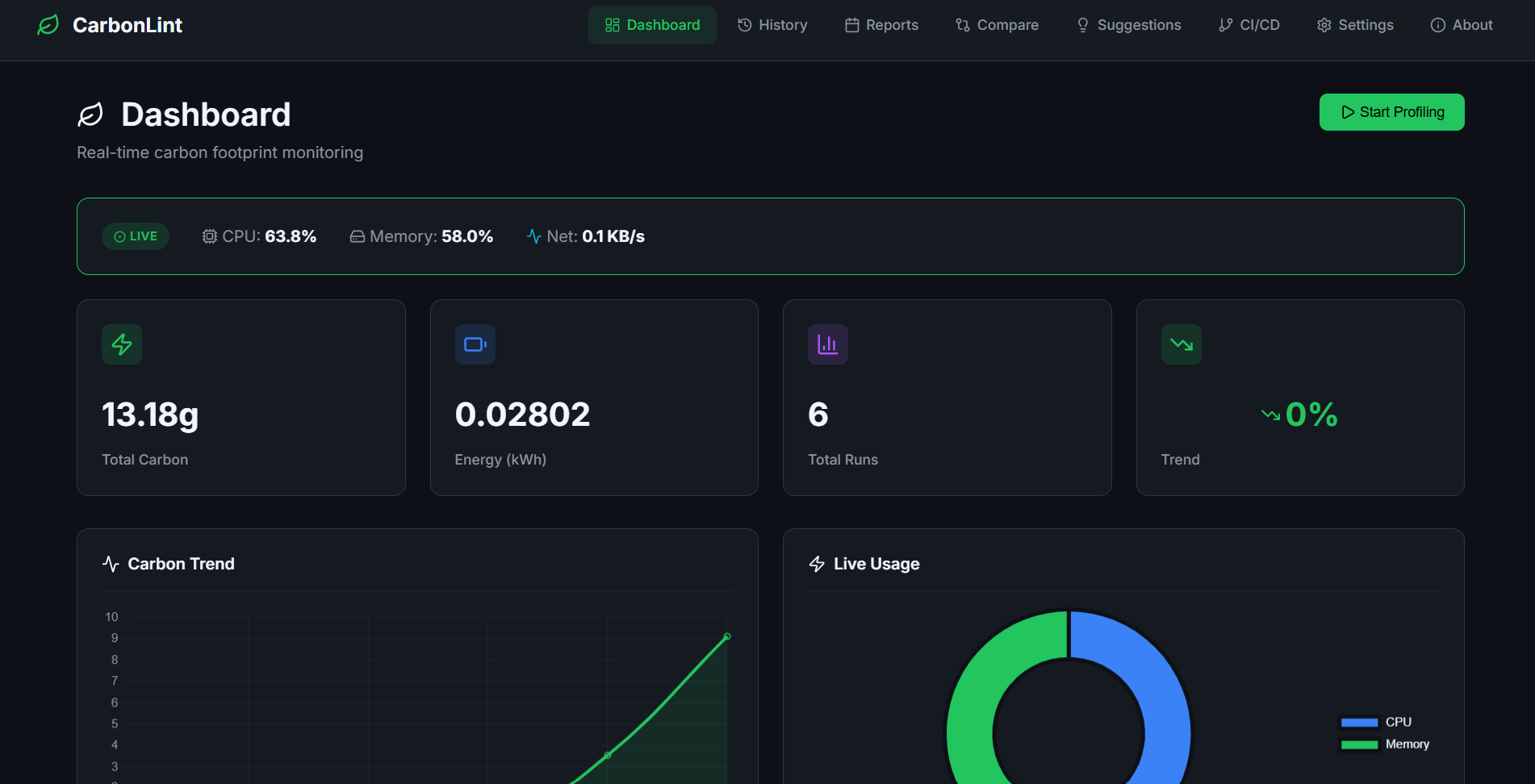Click the lightning icon on Total Carbon card
The height and width of the screenshot is (784, 1535).
(122, 344)
